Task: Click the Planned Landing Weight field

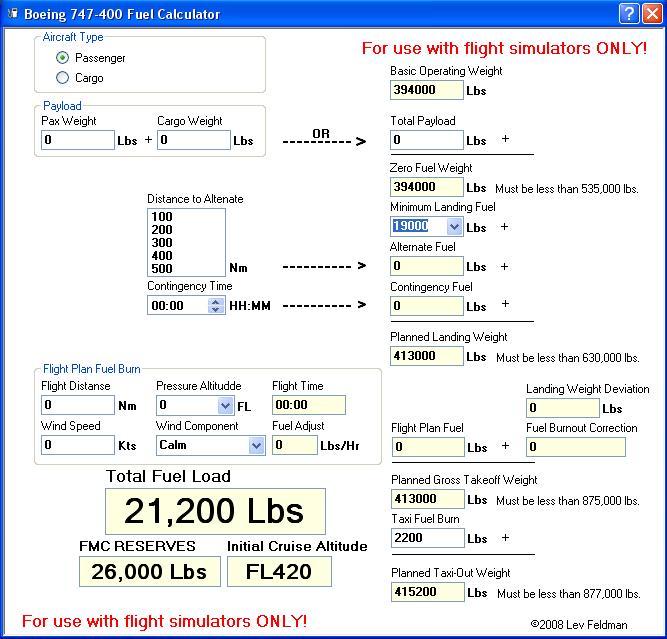Action: click(x=427, y=356)
